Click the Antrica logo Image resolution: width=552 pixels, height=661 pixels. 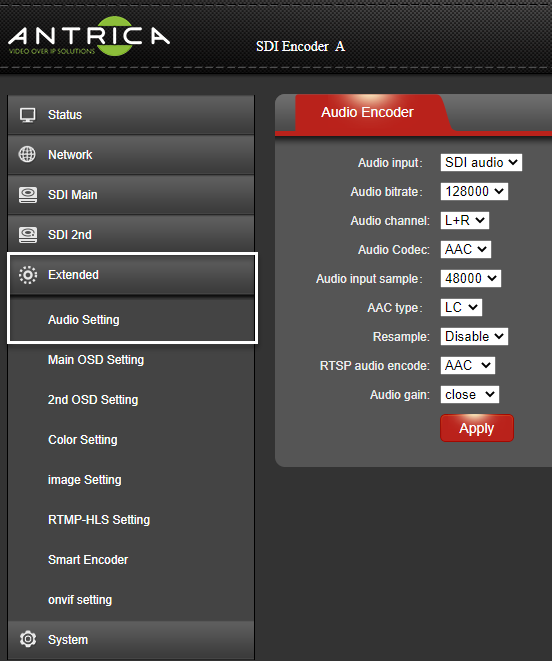[x=89, y=37]
